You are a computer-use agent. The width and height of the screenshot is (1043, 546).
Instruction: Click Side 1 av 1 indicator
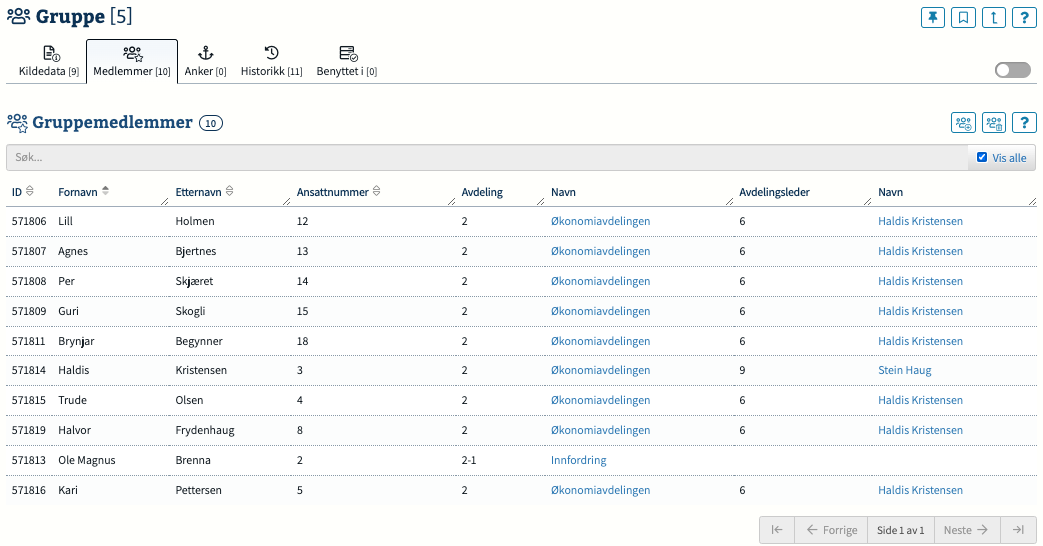(901, 530)
